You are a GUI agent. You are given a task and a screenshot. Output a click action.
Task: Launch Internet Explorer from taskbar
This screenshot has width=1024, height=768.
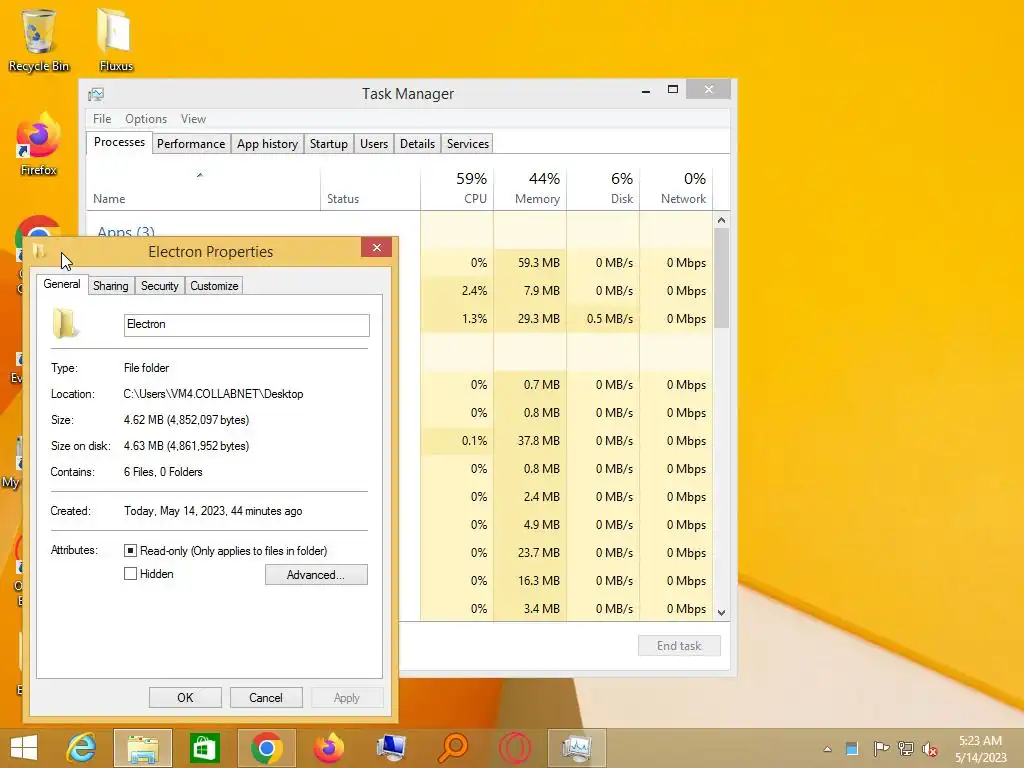81,748
